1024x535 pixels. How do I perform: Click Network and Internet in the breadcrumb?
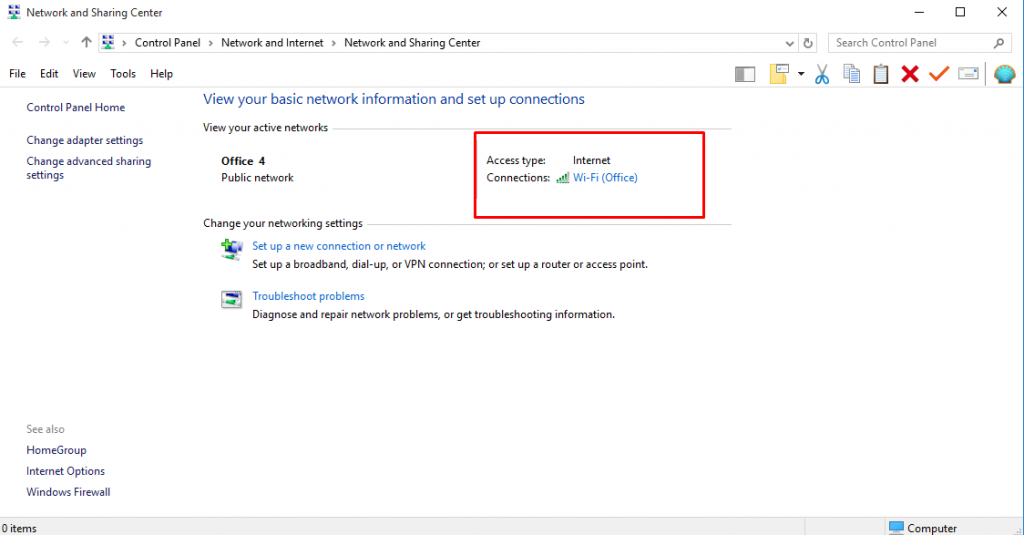point(272,43)
